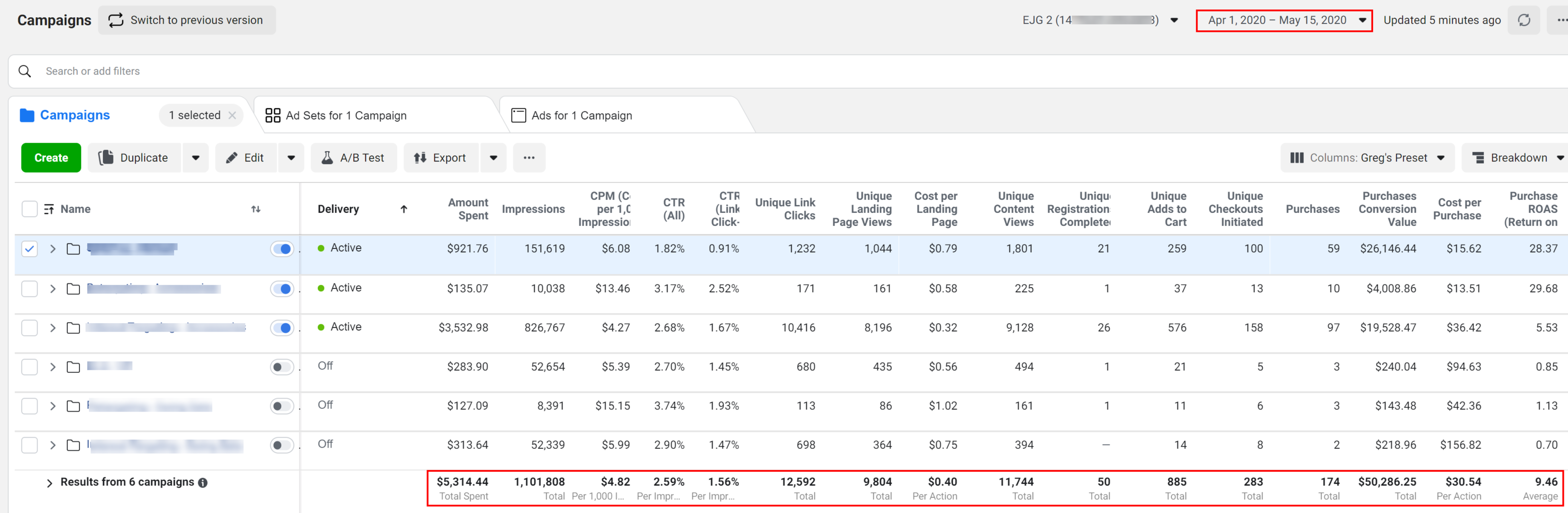Open the EJG 2 account dropdown
Screen dimensions: 1568x513
(1100, 20)
